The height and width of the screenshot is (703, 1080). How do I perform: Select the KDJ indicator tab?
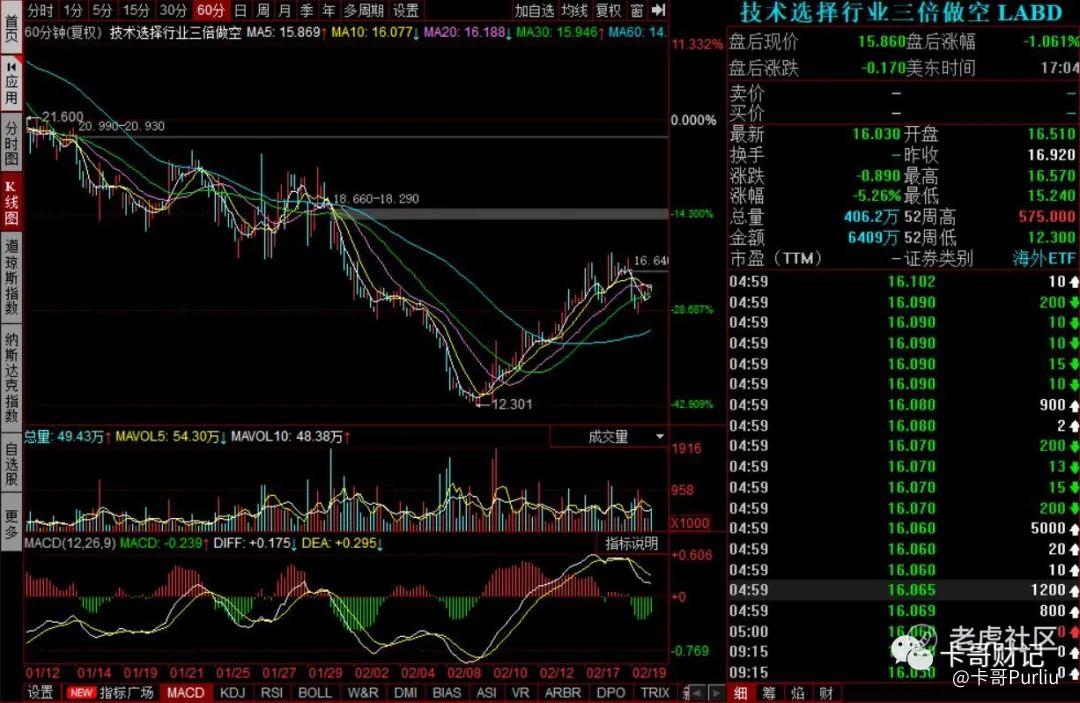click(232, 692)
